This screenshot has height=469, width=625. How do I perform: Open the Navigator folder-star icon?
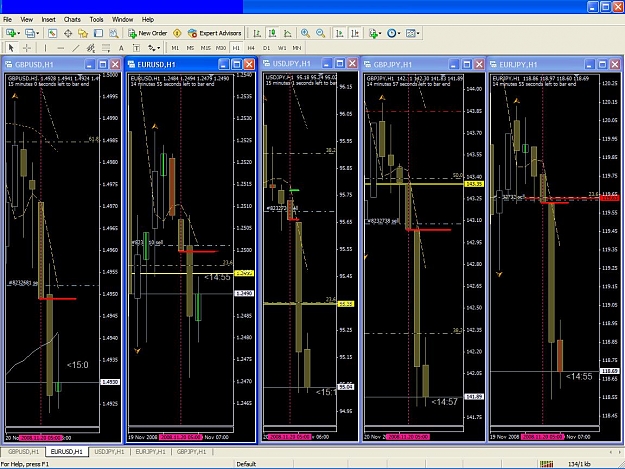click(x=83, y=33)
